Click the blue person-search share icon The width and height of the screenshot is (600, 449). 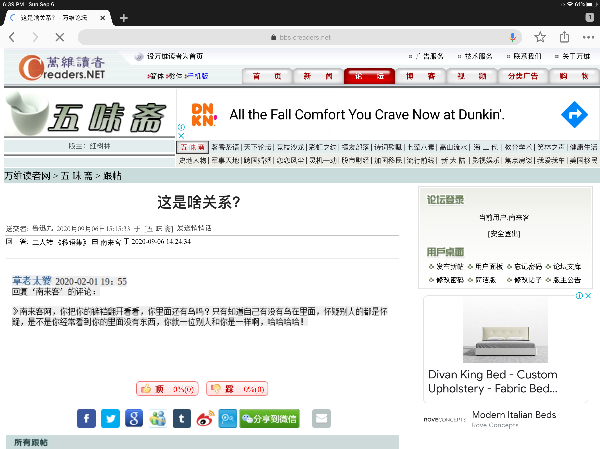pos(228,418)
